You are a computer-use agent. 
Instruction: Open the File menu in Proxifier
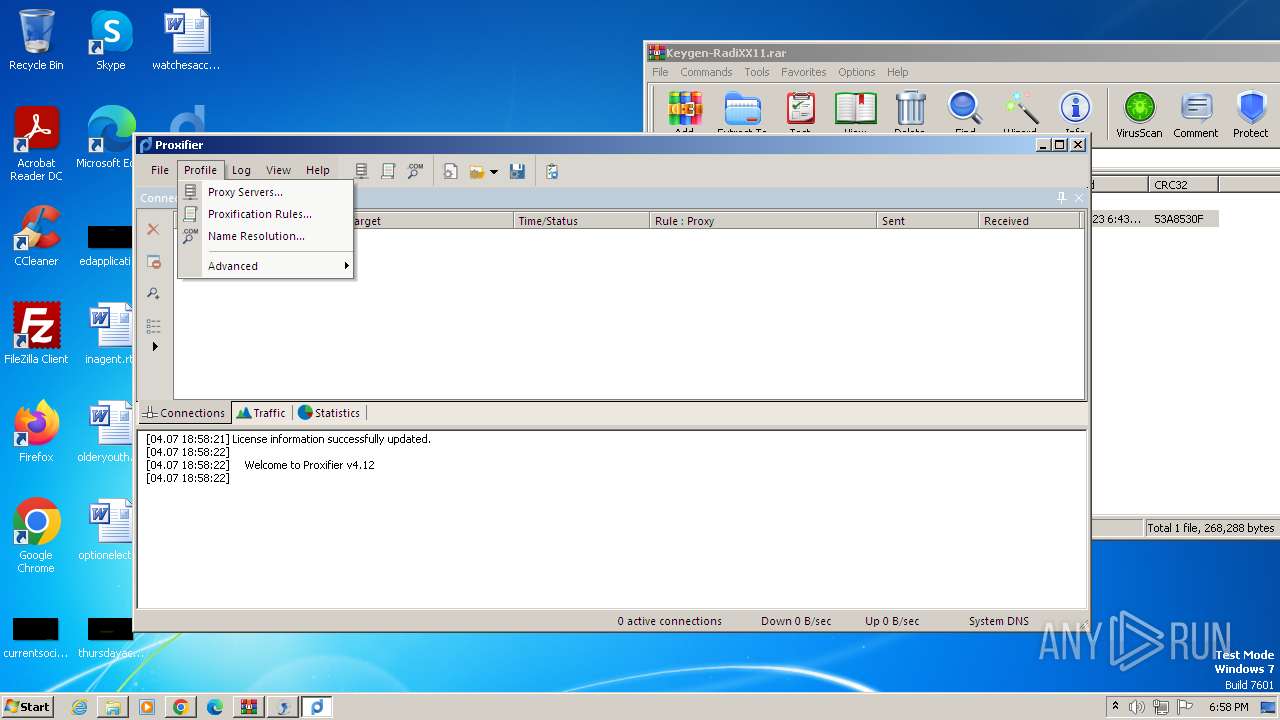point(160,170)
